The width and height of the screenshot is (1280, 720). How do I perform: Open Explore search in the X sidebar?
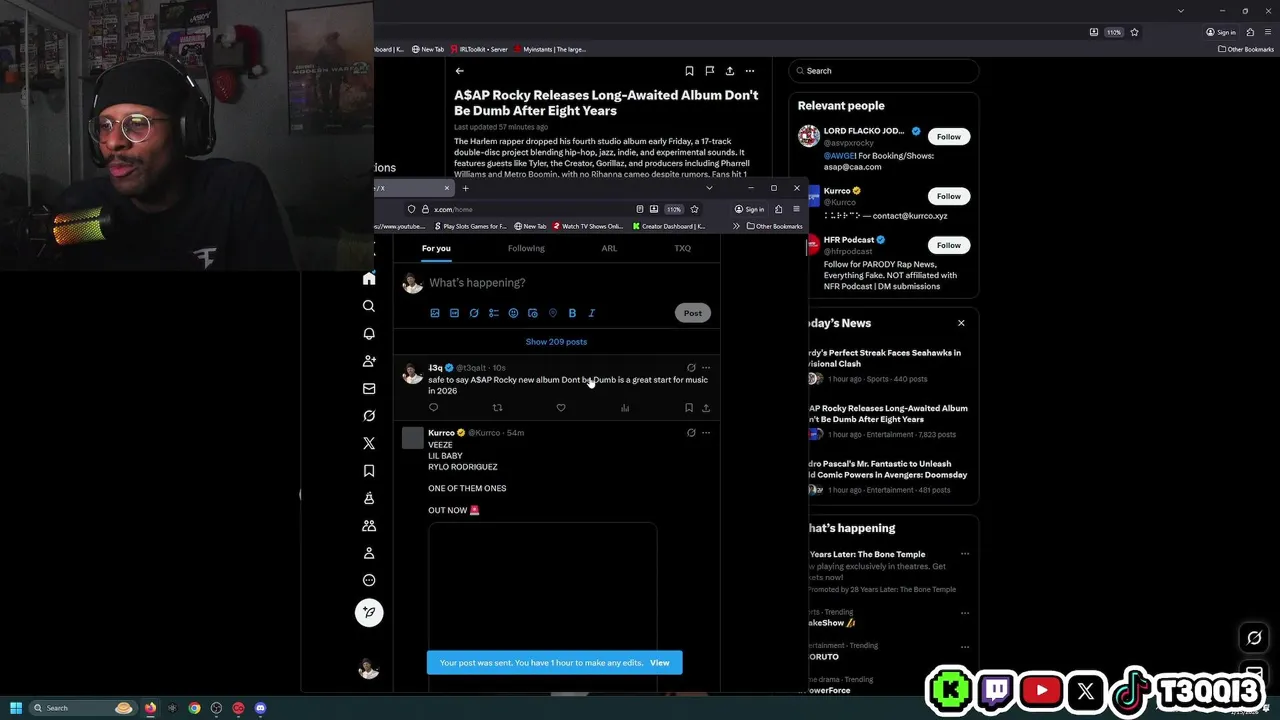tap(369, 306)
